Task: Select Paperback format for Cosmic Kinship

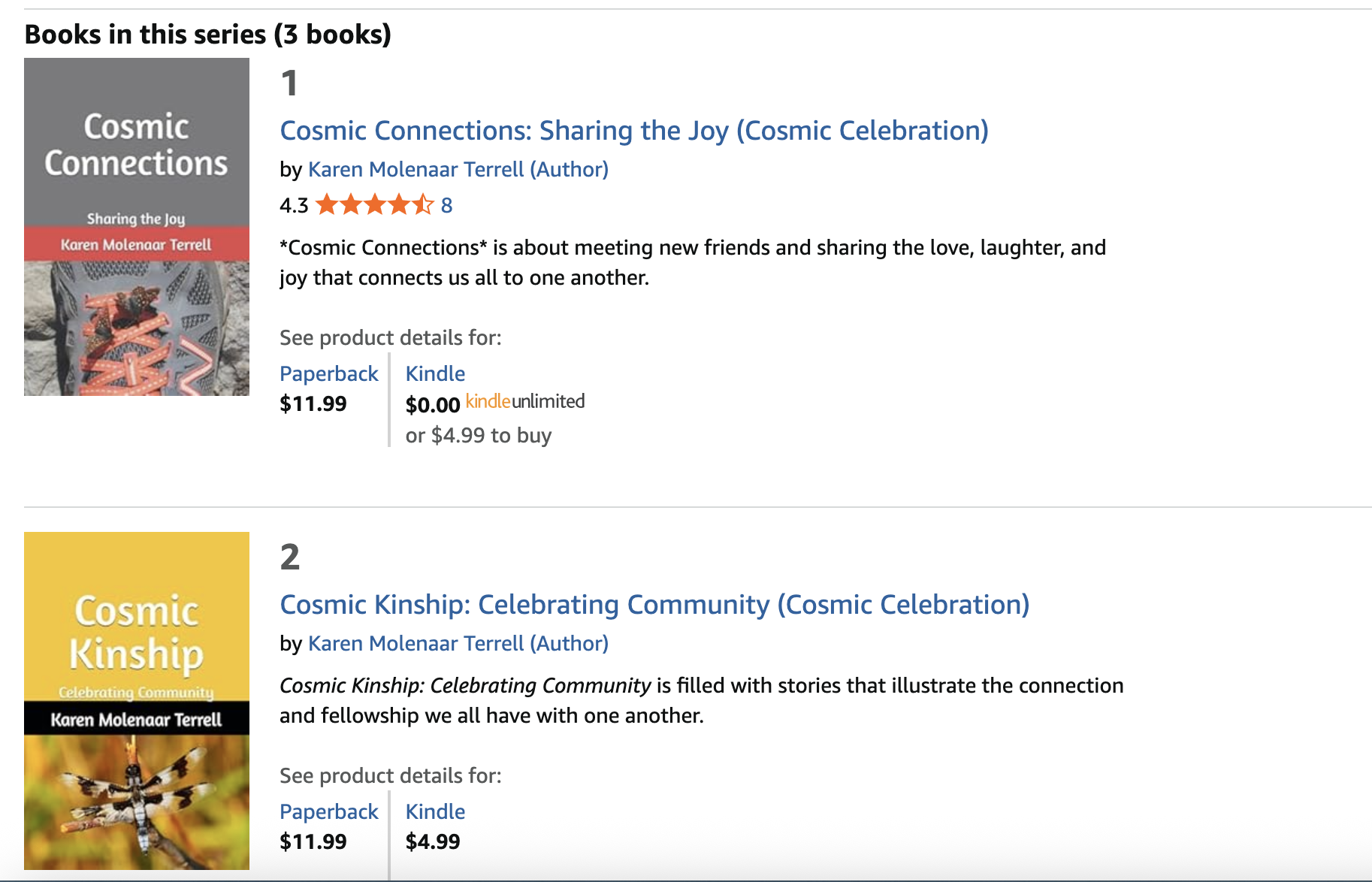Action: pos(328,812)
